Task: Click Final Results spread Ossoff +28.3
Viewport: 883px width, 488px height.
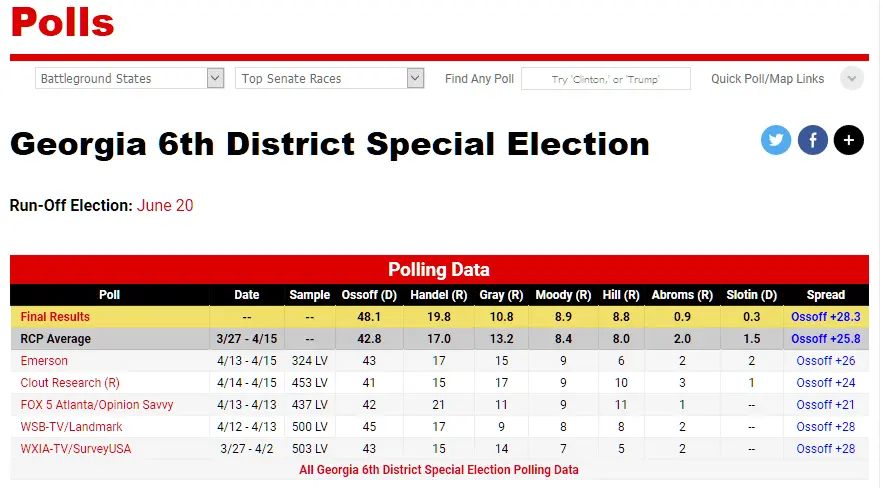Action: [826, 317]
